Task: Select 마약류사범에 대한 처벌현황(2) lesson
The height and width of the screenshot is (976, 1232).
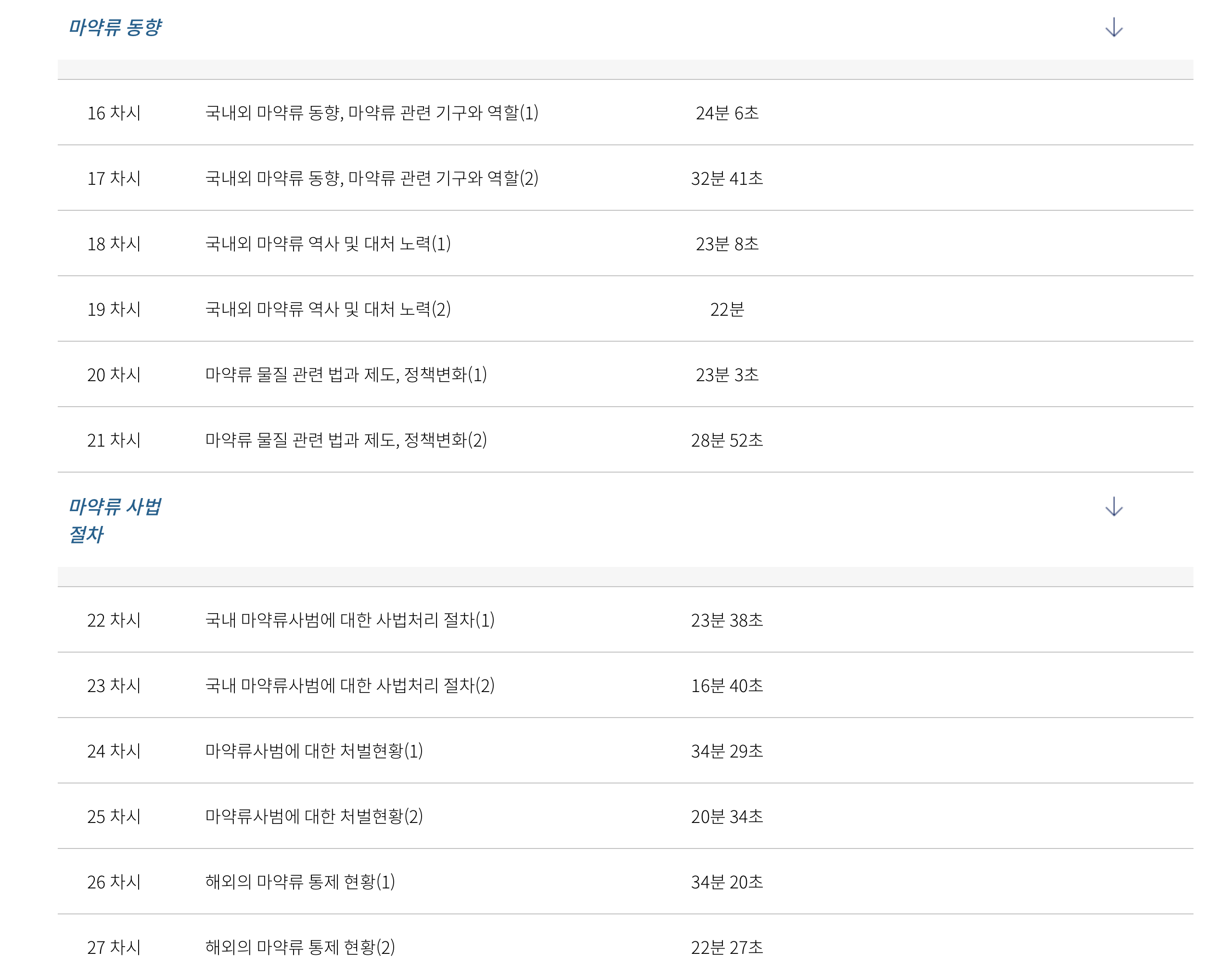Action: click(314, 816)
